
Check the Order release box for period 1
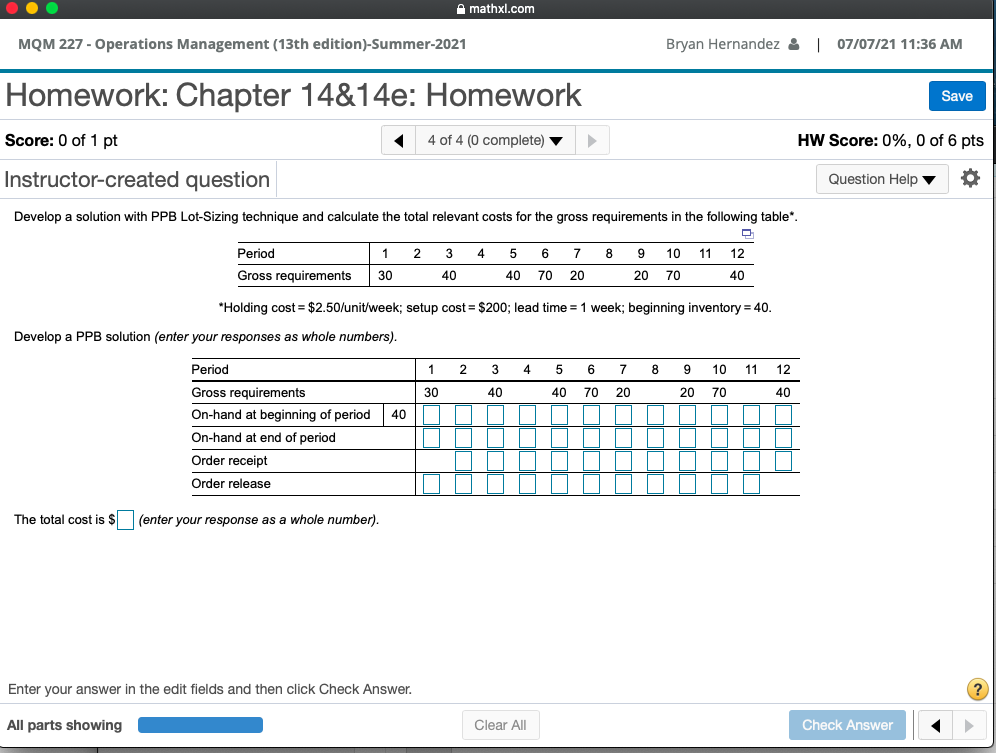[x=431, y=483]
